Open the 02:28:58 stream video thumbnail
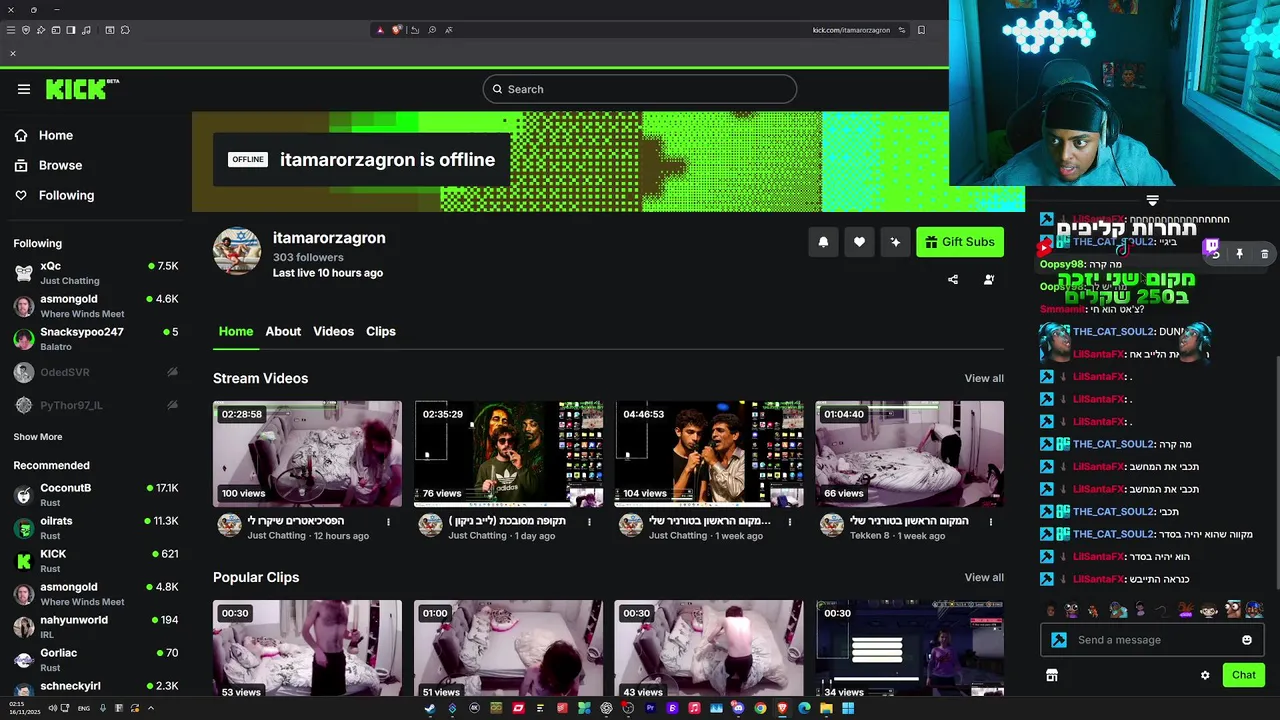This screenshot has height=720, width=1280. (x=307, y=454)
